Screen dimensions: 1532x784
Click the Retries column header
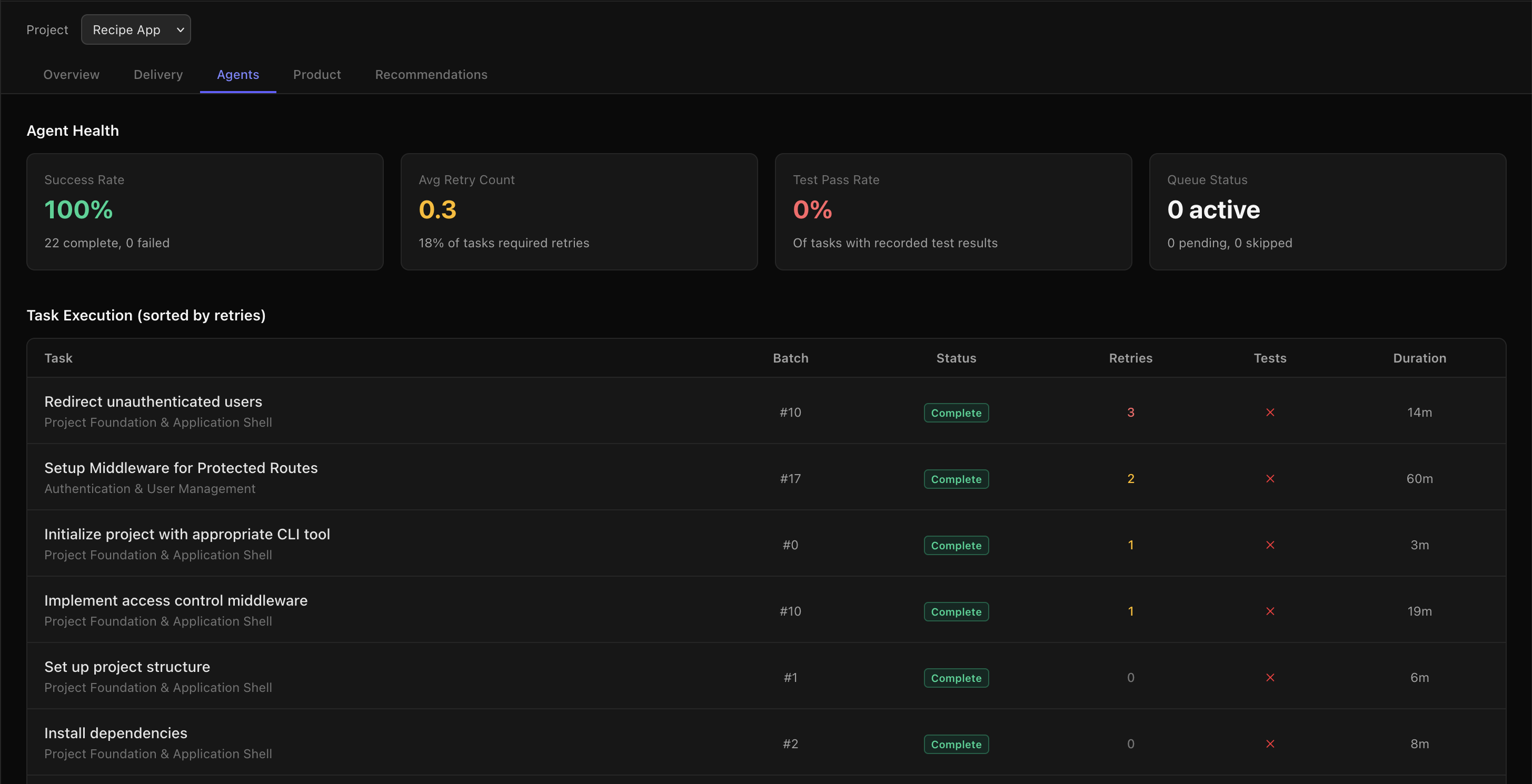[x=1130, y=358]
